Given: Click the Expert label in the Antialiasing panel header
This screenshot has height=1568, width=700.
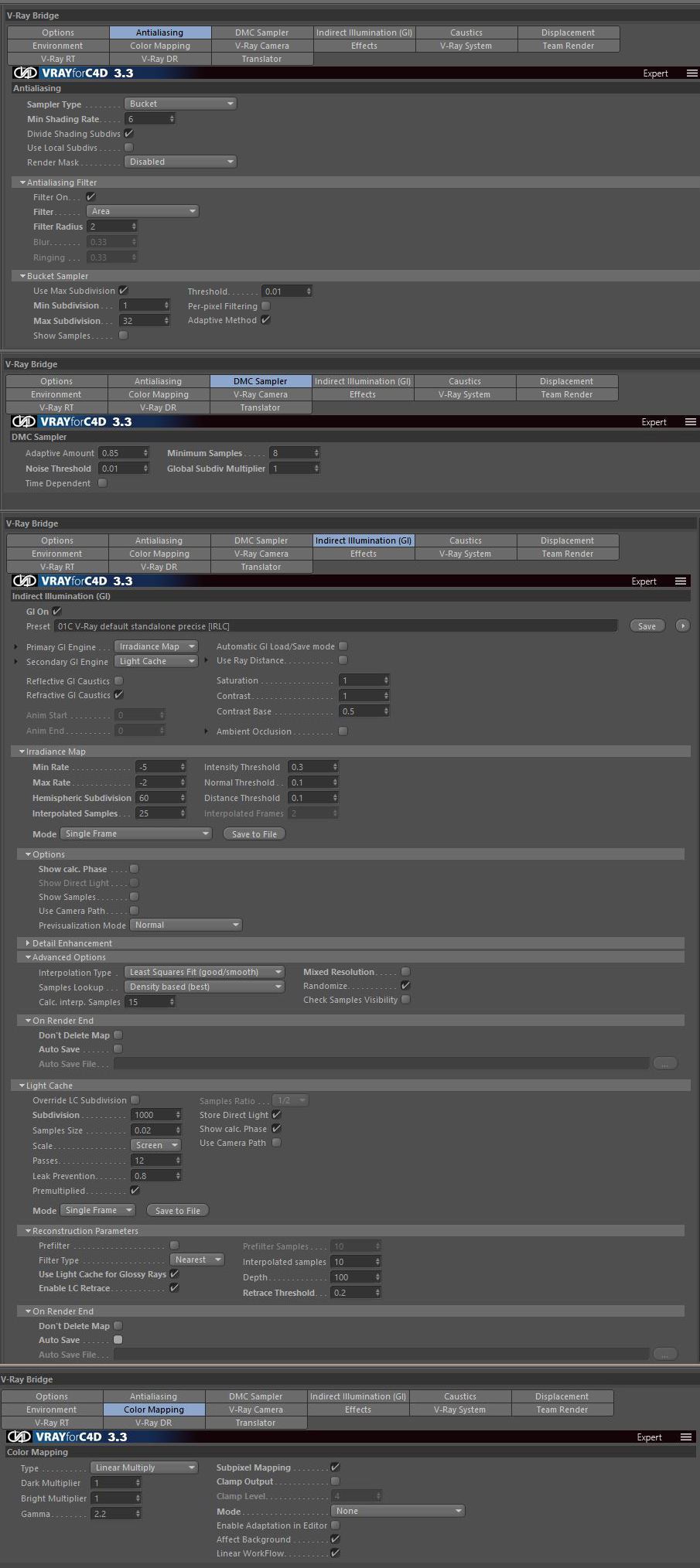Looking at the screenshot, I should [x=655, y=73].
